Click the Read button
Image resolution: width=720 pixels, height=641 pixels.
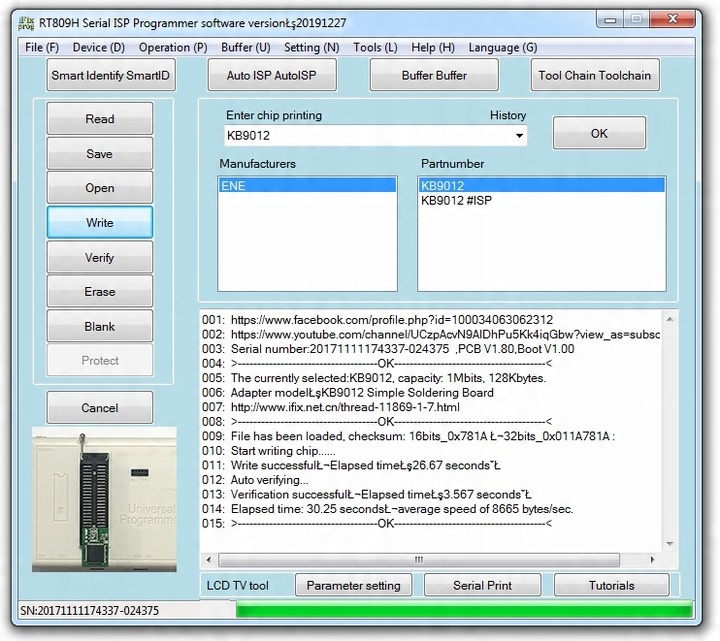(x=100, y=118)
